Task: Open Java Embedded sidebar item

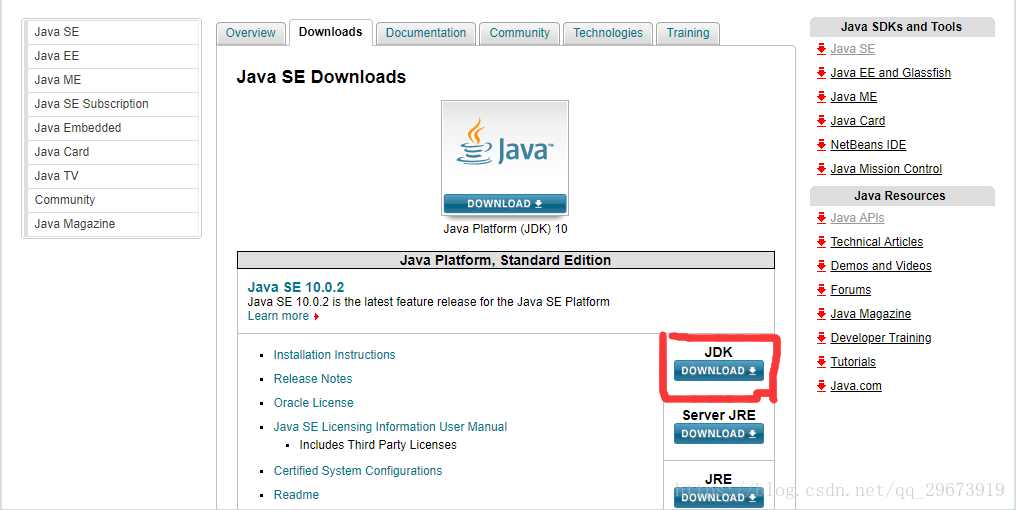Action: [x=111, y=128]
